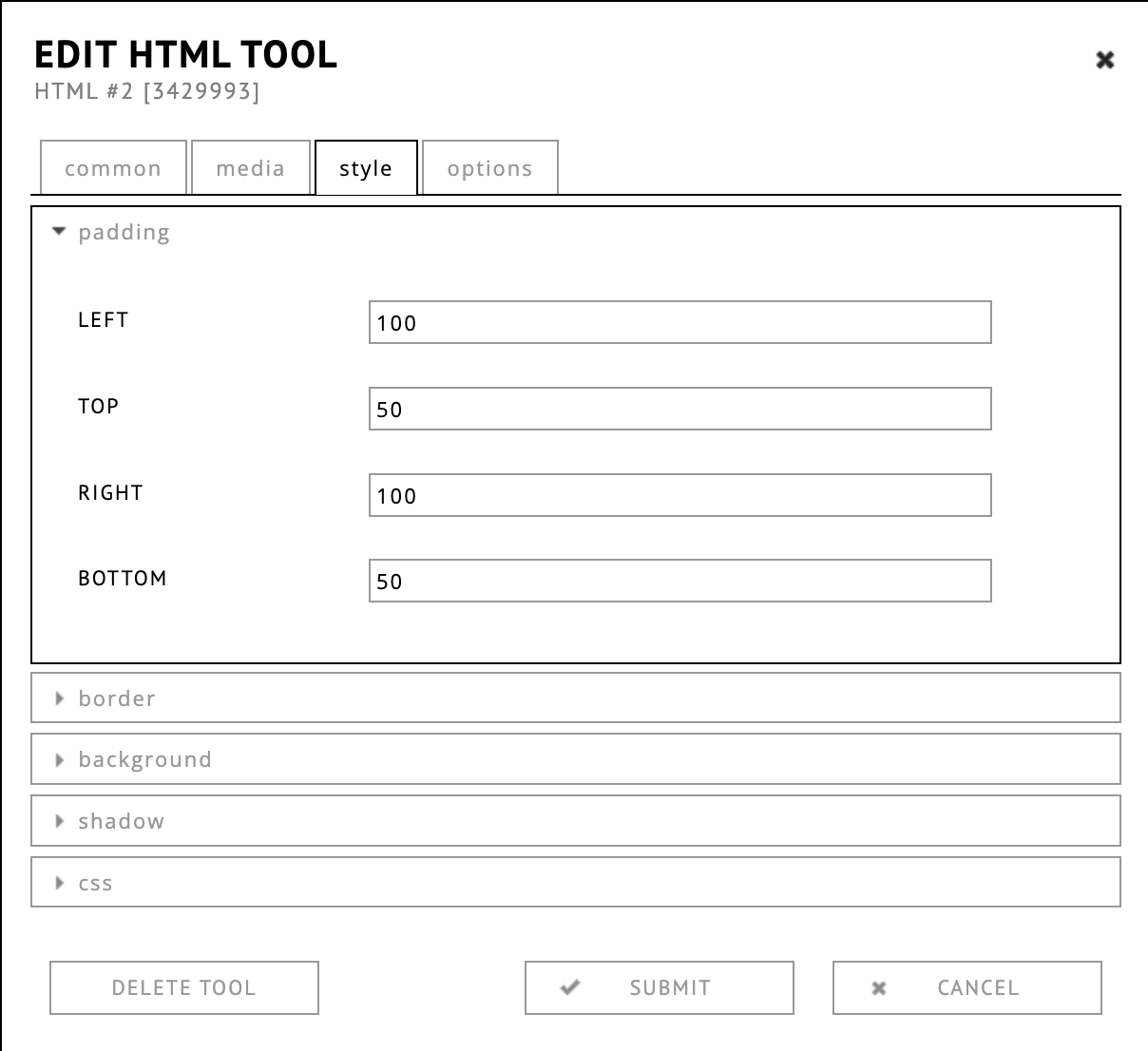Switch to the common tab

(x=113, y=168)
